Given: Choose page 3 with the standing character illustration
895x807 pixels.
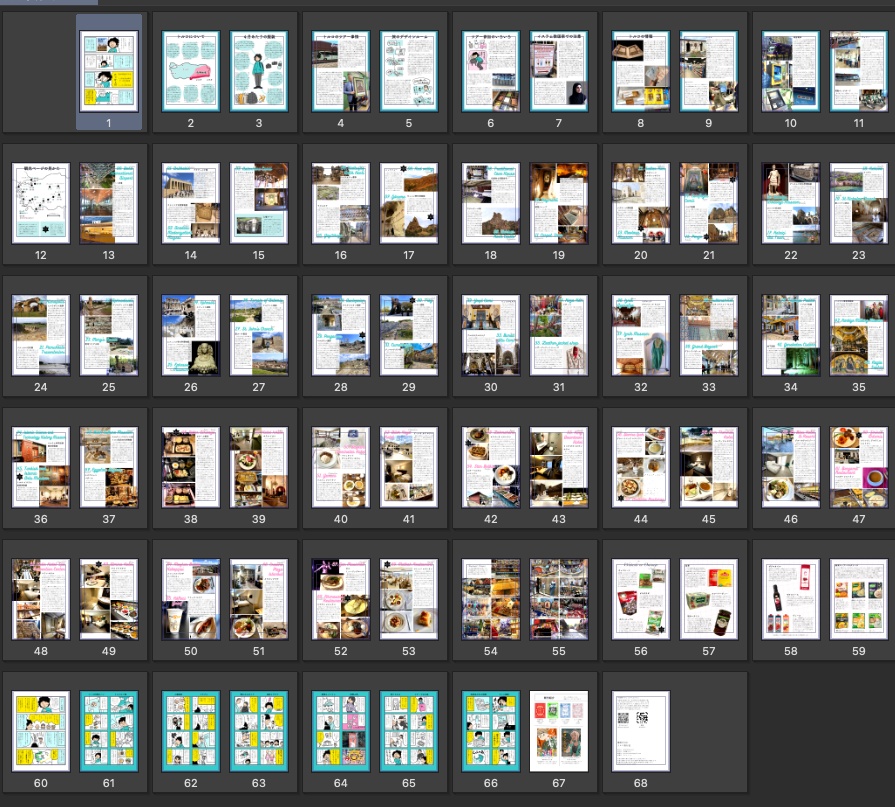Looking at the screenshot, I should 259,71.
